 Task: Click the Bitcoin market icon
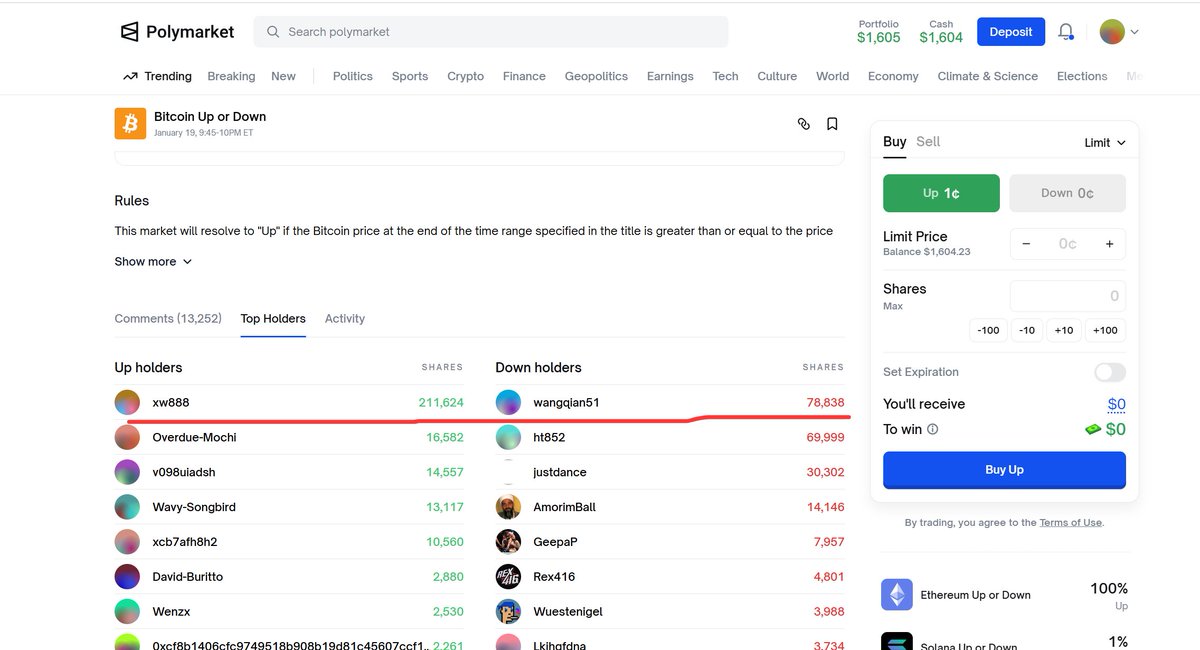[130, 124]
